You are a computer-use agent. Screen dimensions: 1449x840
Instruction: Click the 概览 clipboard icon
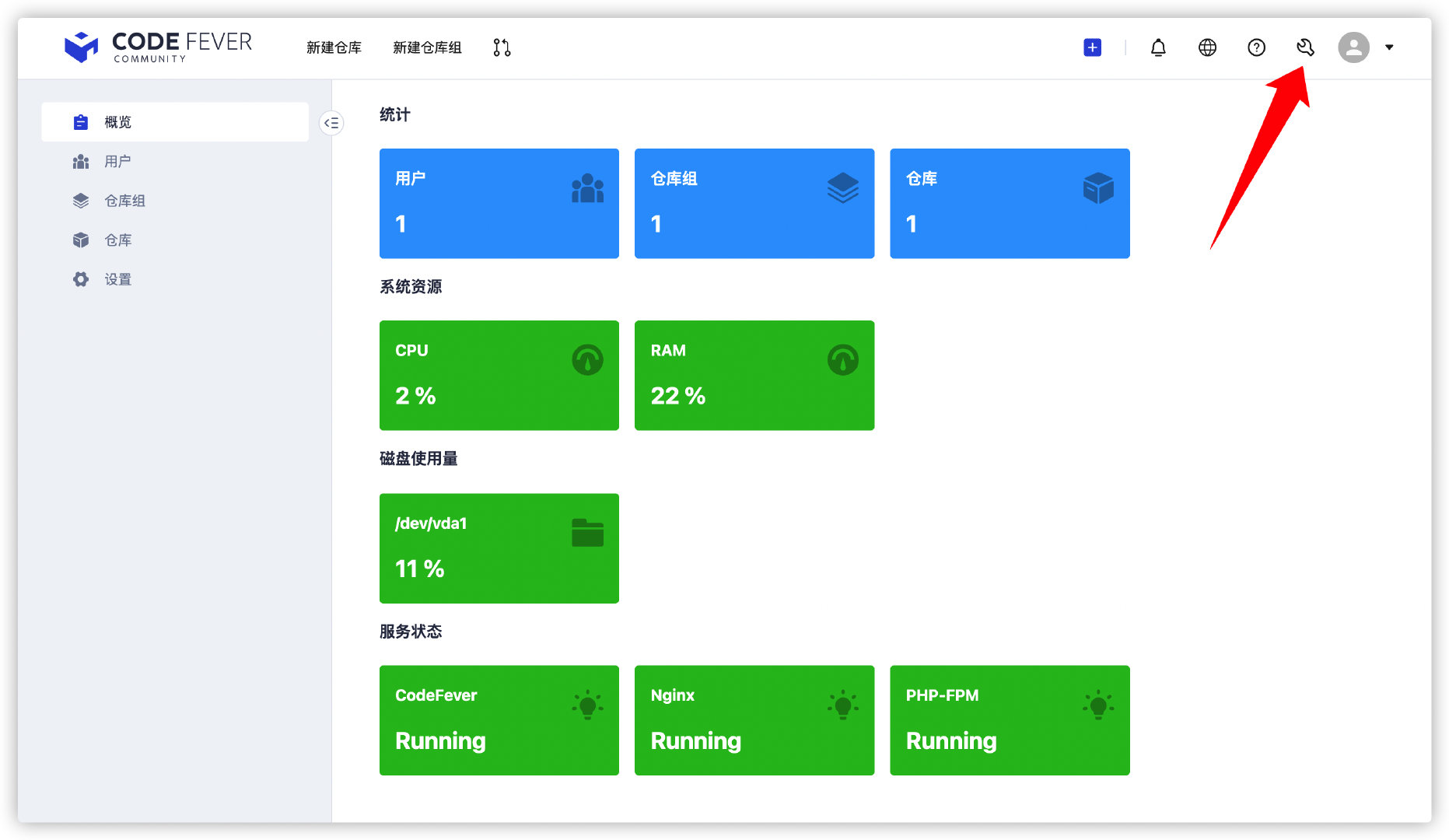pyautogui.click(x=81, y=122)
